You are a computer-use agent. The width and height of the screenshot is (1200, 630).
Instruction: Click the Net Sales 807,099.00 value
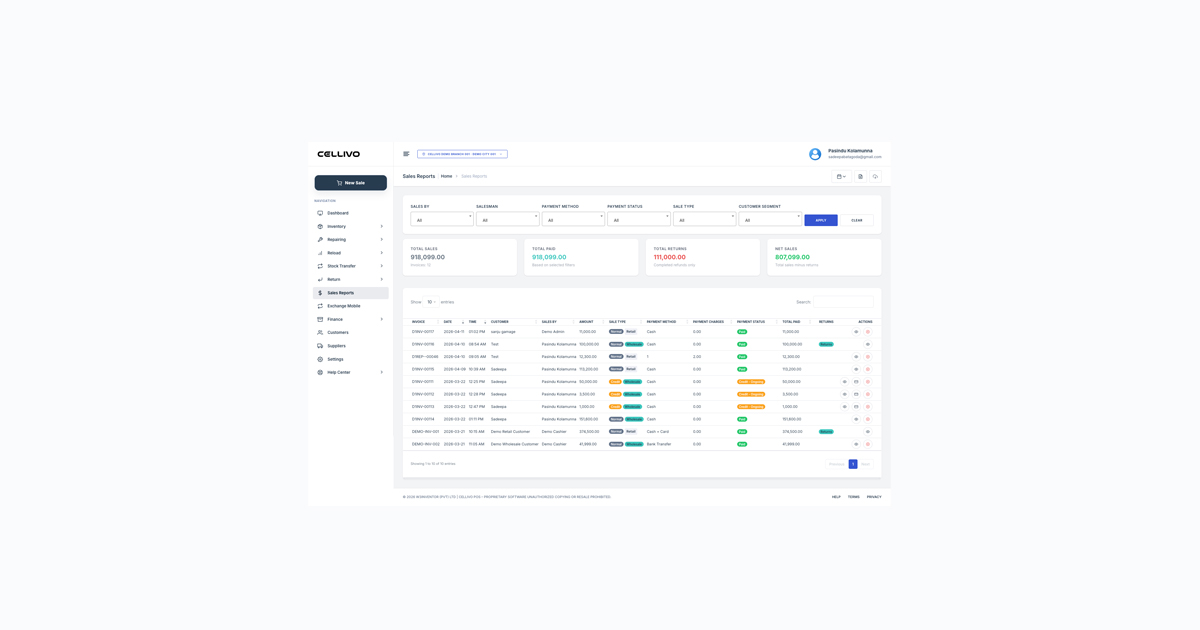792,257
